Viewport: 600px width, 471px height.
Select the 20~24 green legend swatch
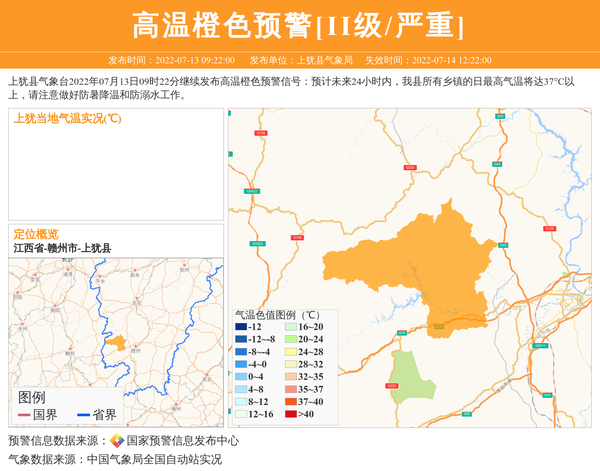pyautogui.click(x=291, y=340)
